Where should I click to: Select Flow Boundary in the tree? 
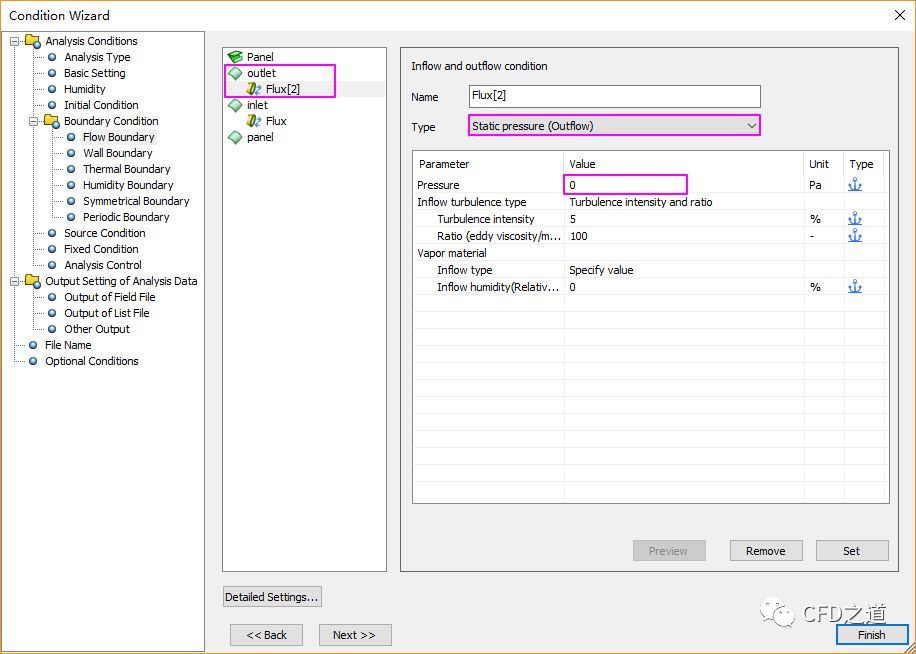point(119,137)
